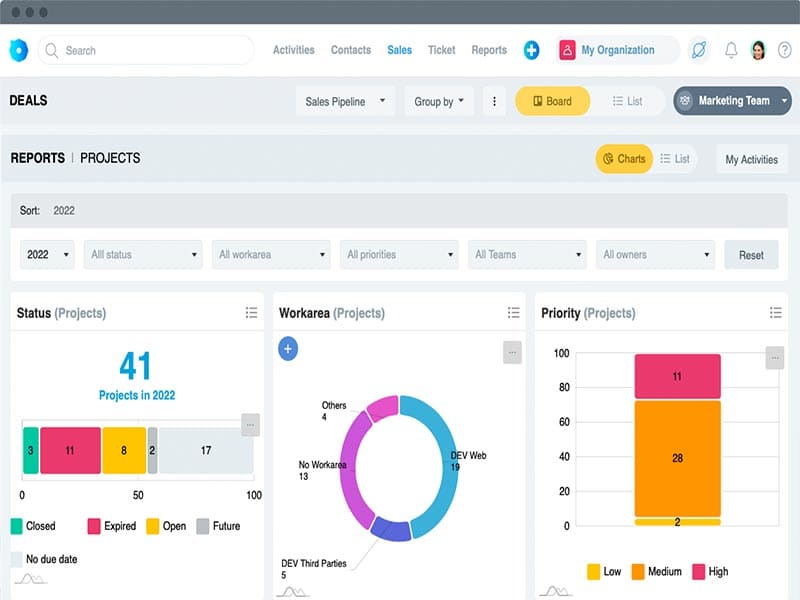Open the notifications bell icon
Viewport: 800px width, 600px height.
pyautogui.click(x=731, y=50)
